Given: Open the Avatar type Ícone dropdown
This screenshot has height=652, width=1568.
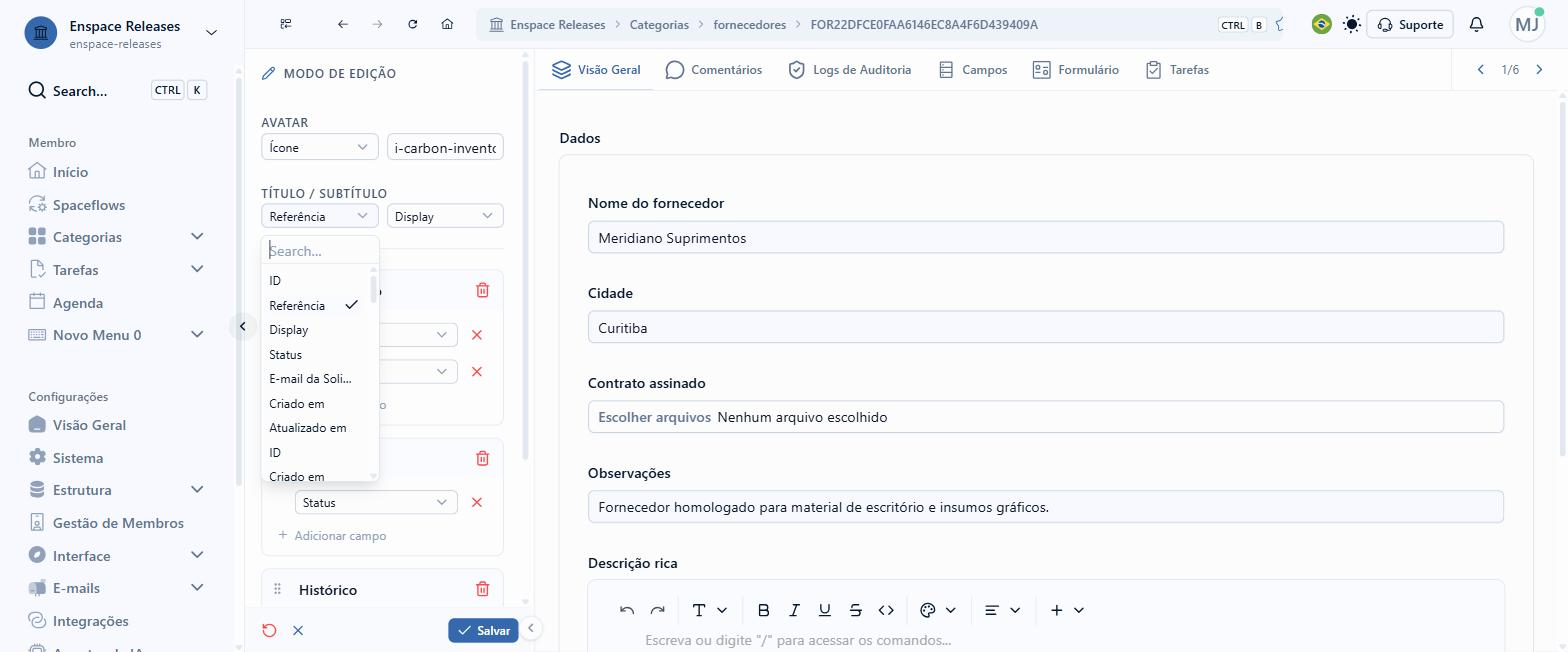Looking at the screenshot, I should click(320, 147).
